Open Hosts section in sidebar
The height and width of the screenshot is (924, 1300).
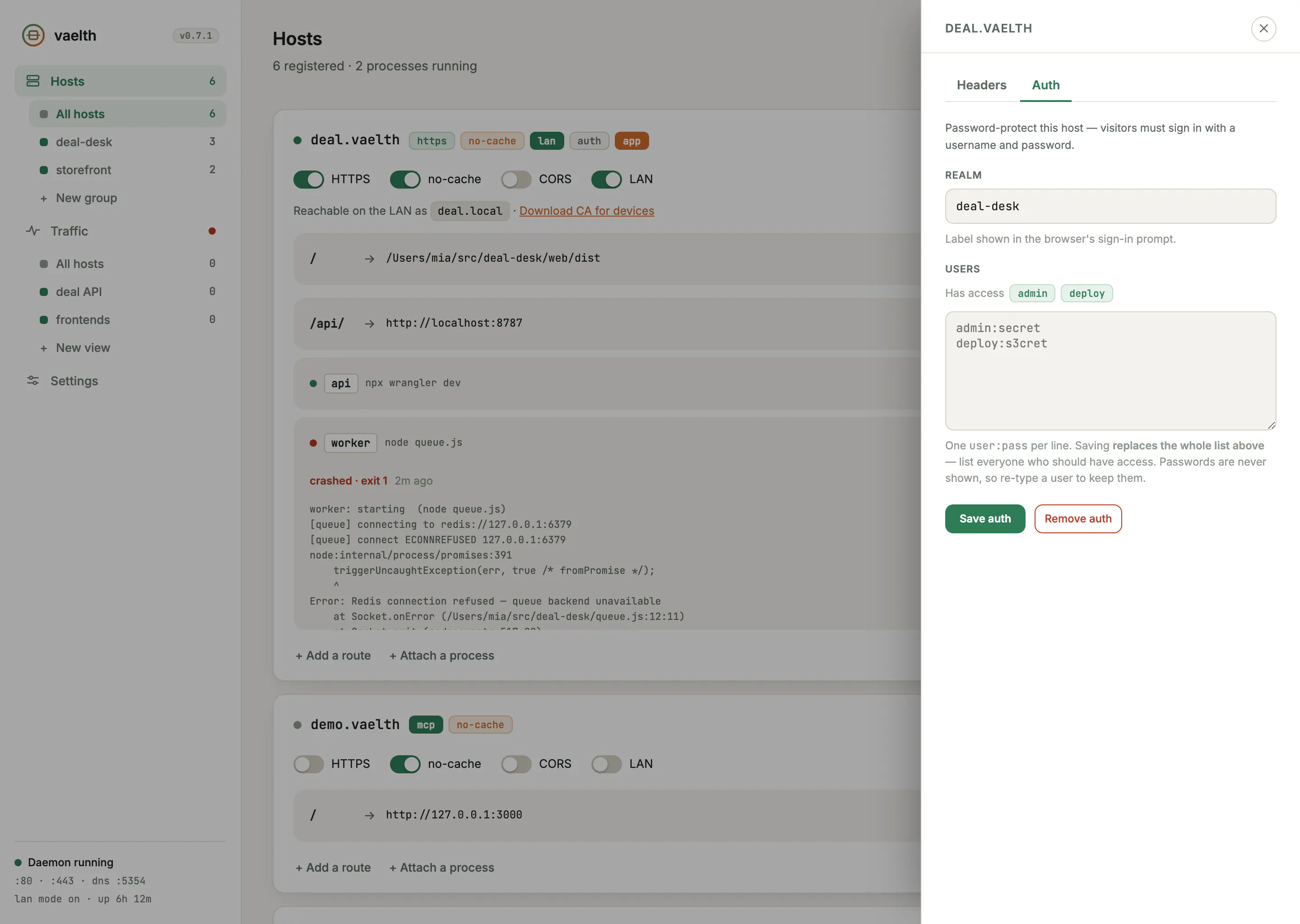click(120, 81)
